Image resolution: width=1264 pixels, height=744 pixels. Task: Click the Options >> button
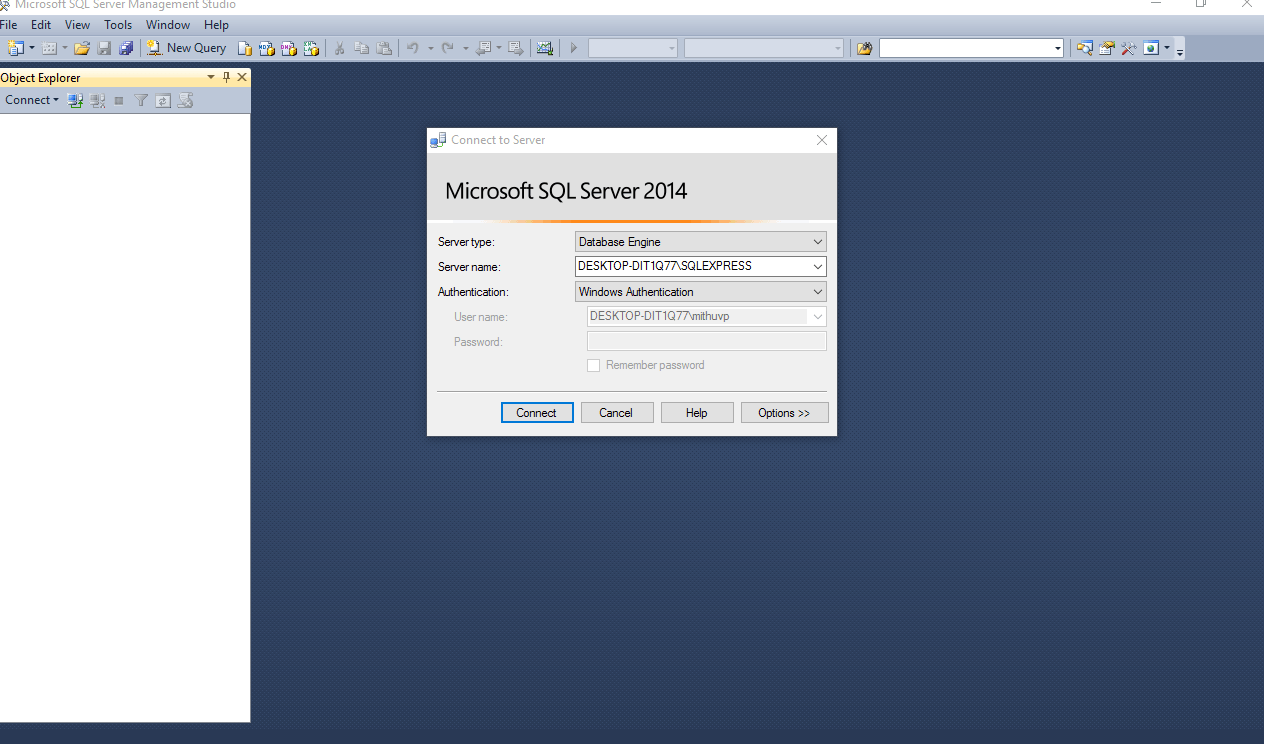(784, 413)
